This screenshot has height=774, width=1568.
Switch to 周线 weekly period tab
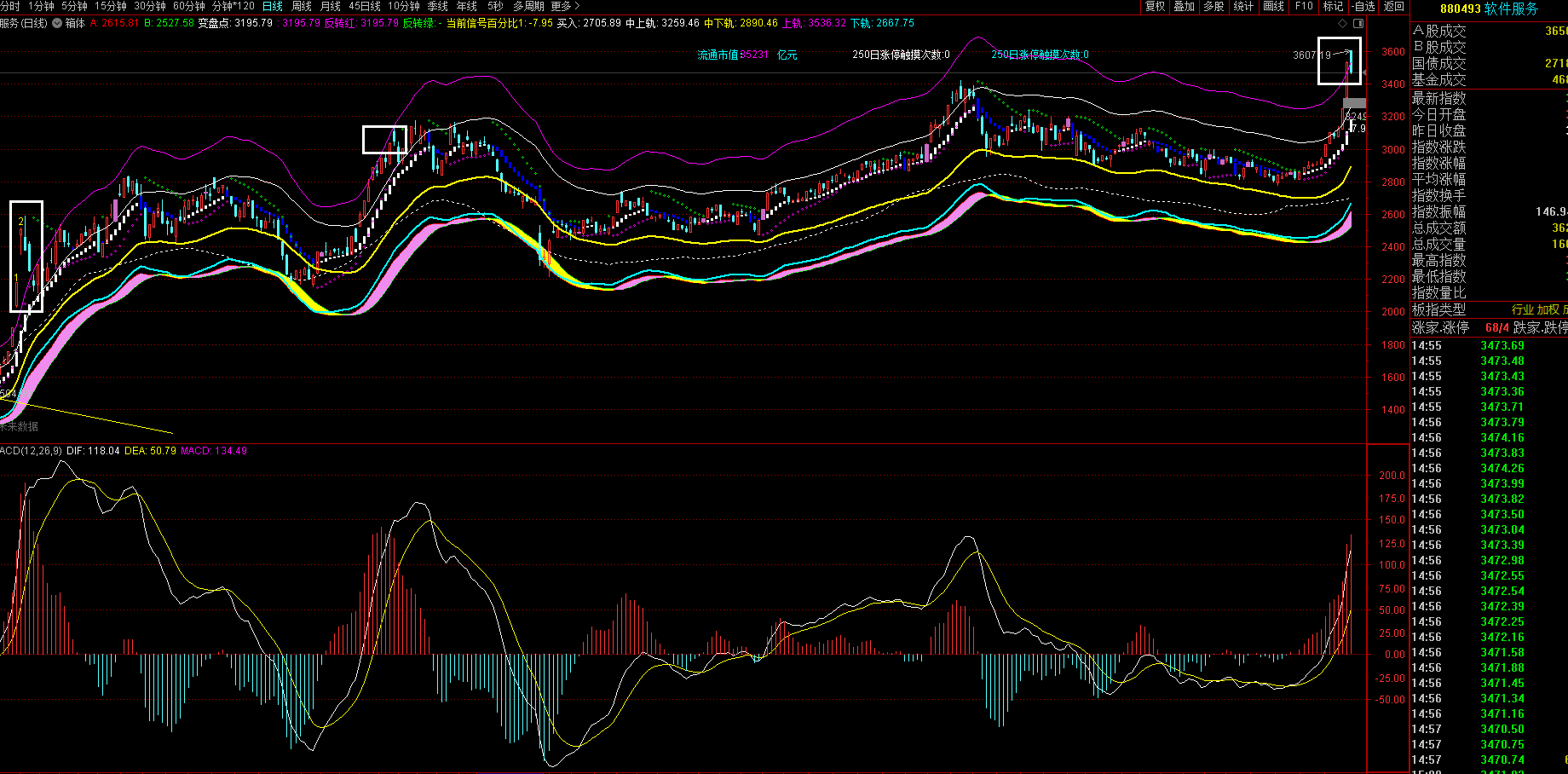[302, 7]
